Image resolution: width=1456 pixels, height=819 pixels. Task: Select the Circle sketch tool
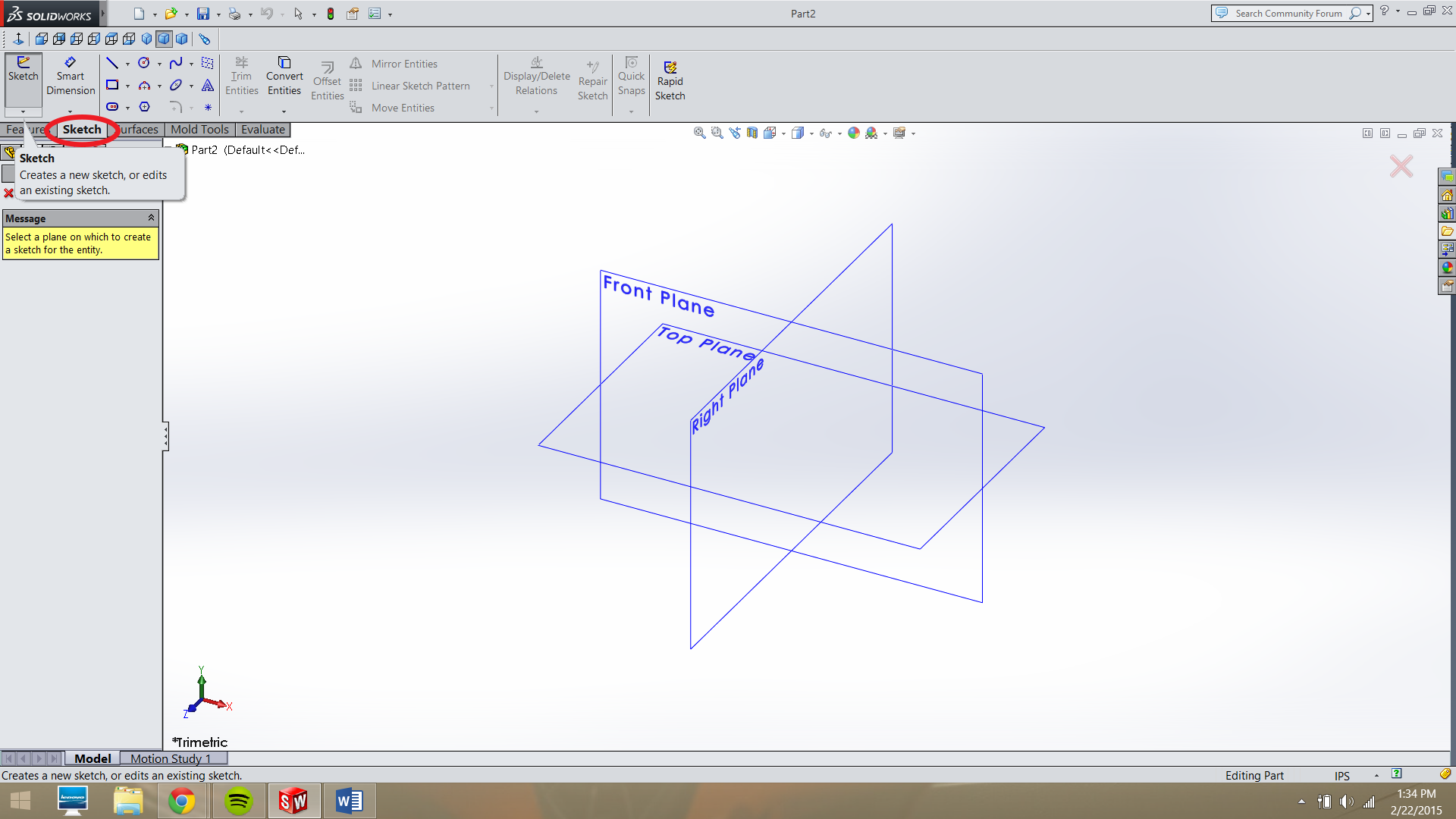click(x=143, y=63)
